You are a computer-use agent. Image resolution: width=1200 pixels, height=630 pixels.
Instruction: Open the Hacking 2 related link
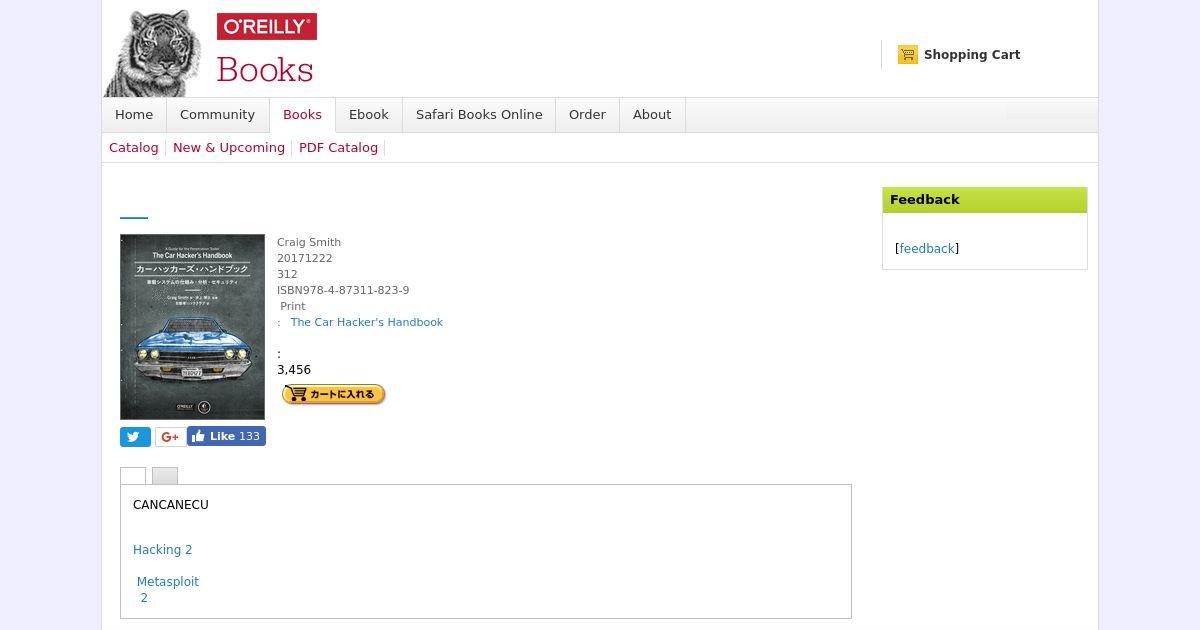click(x=163, y=550)
